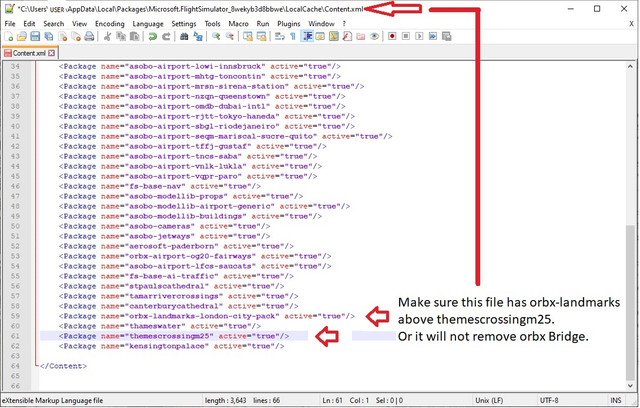Click the thameswater package line
This screenshot has width=640, height=408.
pyautogui.click(x=160, y=326)
